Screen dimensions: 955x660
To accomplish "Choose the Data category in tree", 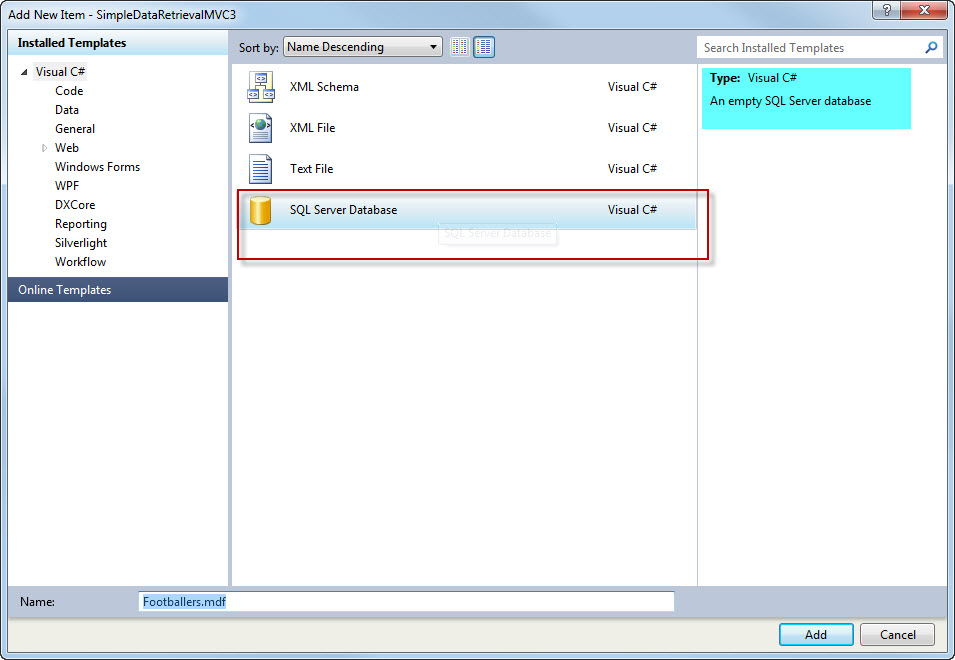I will click(x=67, y=110).
